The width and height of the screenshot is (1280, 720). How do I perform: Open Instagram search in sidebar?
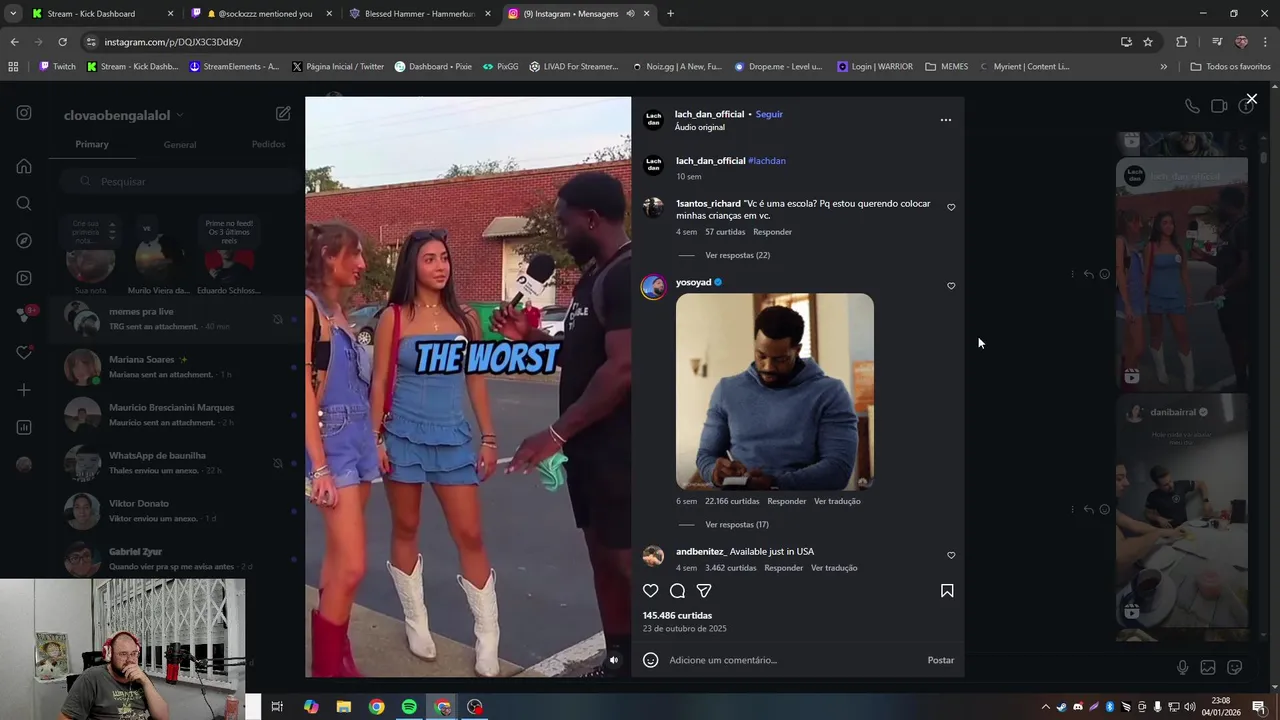coord(24,203)
